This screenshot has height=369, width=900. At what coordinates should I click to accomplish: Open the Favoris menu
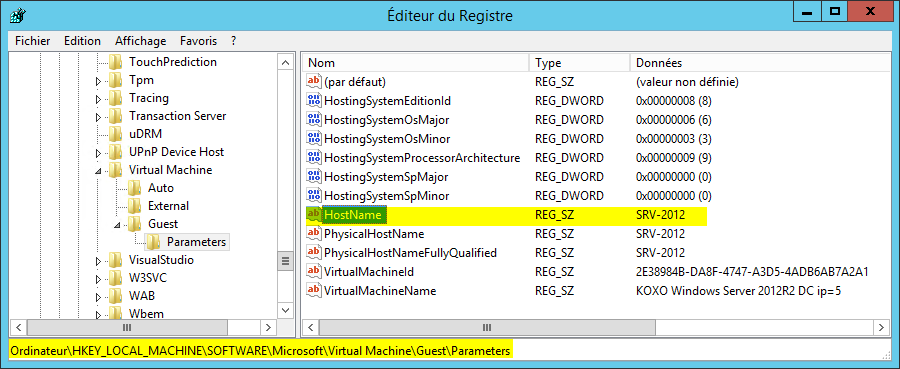pyautogui.click(x=199, y=41)
